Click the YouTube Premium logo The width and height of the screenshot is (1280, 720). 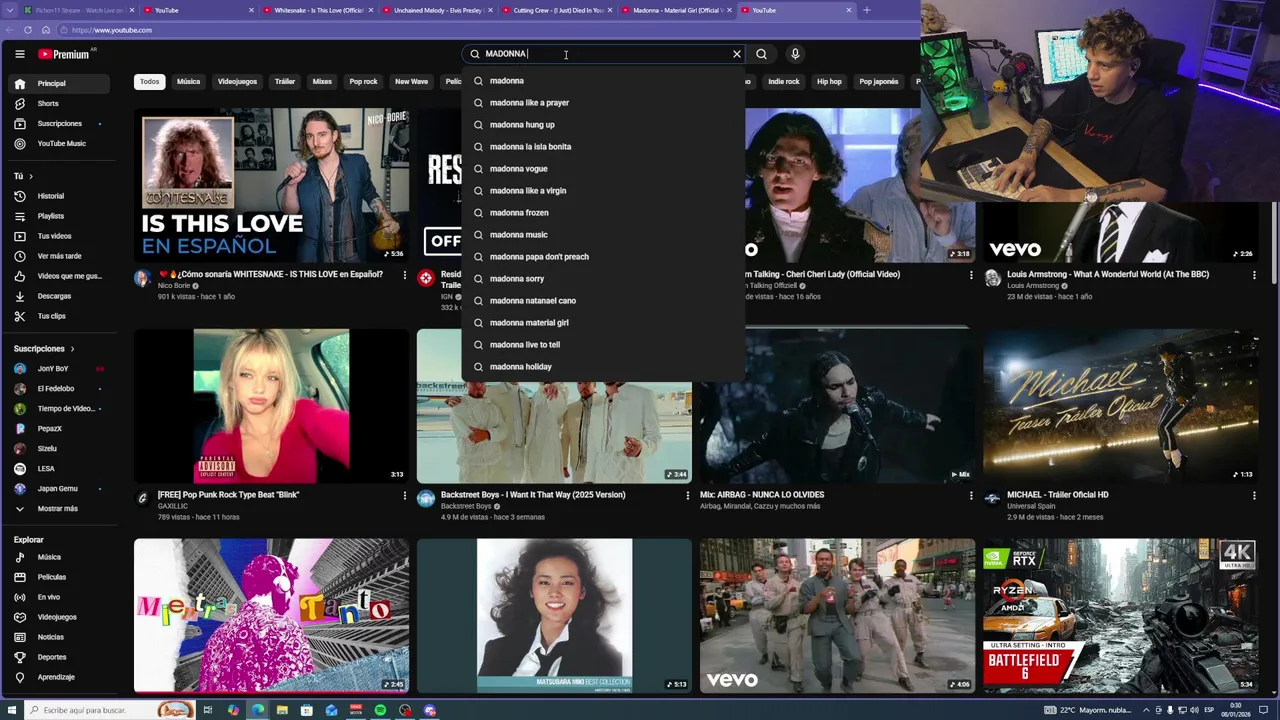(x=65, y=54)
